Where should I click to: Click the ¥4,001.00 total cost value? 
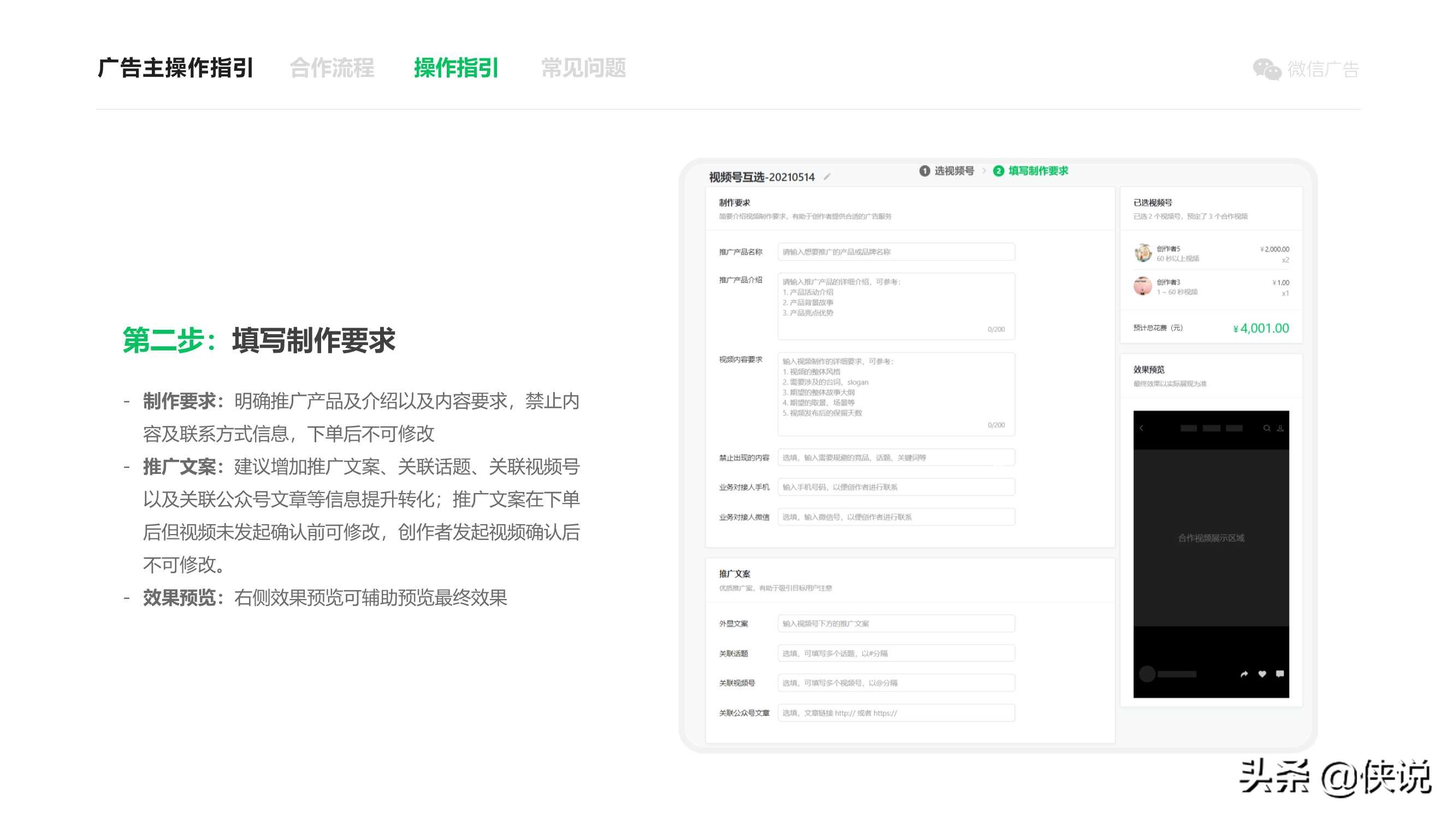click(1261, 328)
